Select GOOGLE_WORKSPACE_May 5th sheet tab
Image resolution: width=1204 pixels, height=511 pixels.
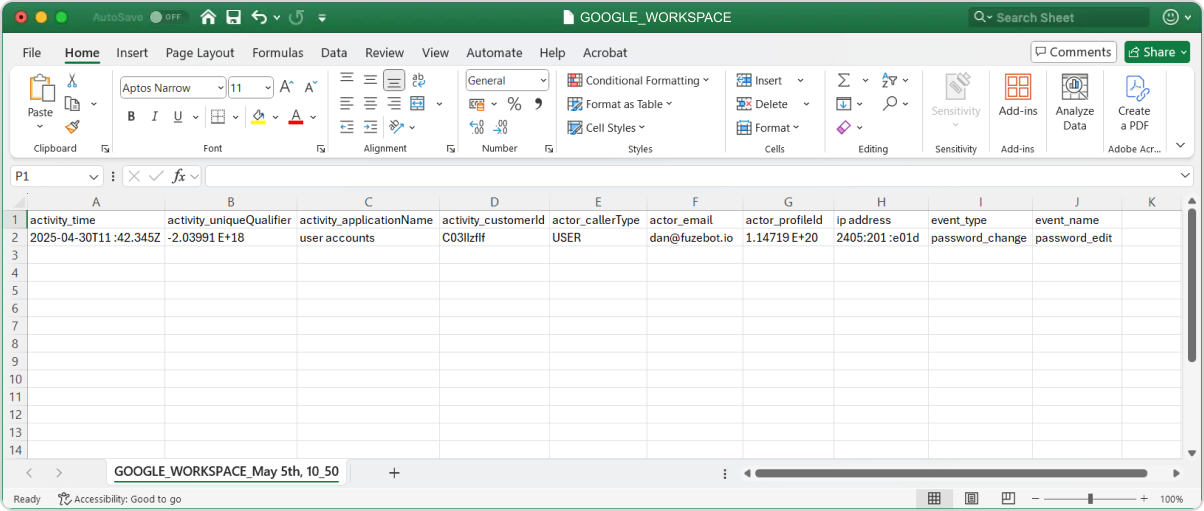point(226,471)
